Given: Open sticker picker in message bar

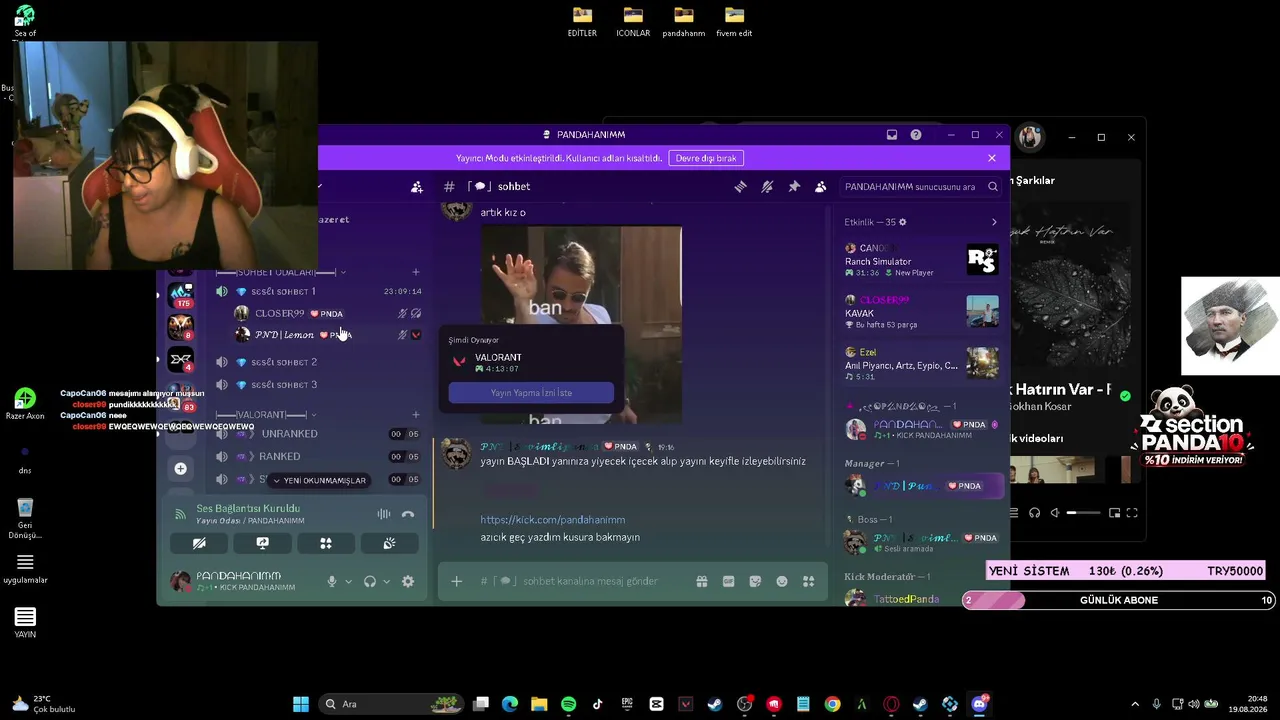Looking at the screenshot, I should [755, 581].
